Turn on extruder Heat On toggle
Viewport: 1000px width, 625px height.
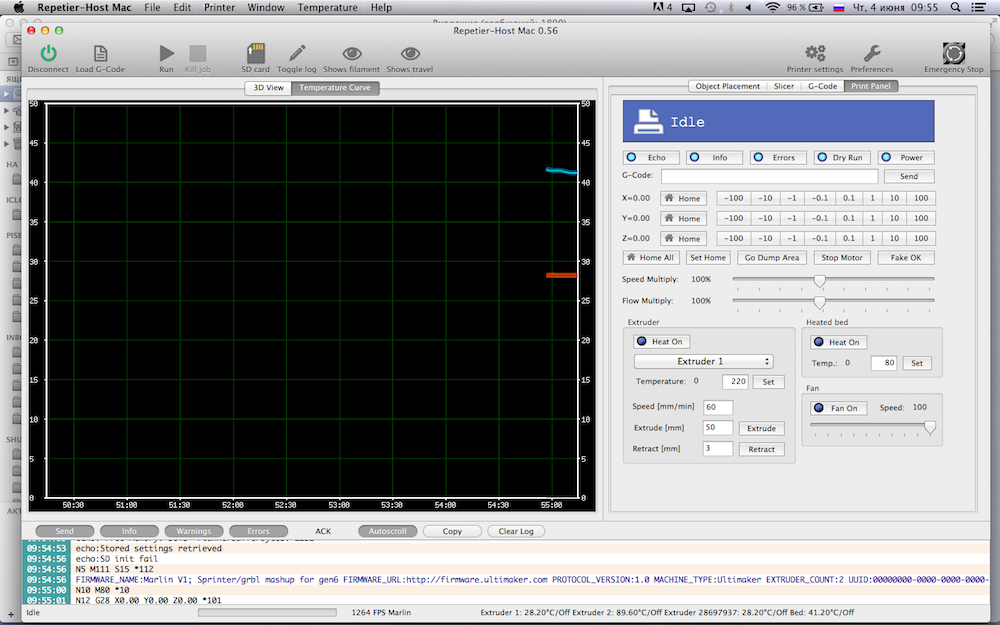click(x=660, y=342)
